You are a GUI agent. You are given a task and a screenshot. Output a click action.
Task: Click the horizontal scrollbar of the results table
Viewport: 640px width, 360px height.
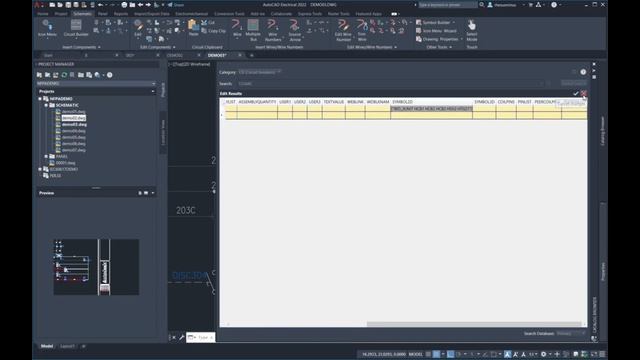point(474,324)
